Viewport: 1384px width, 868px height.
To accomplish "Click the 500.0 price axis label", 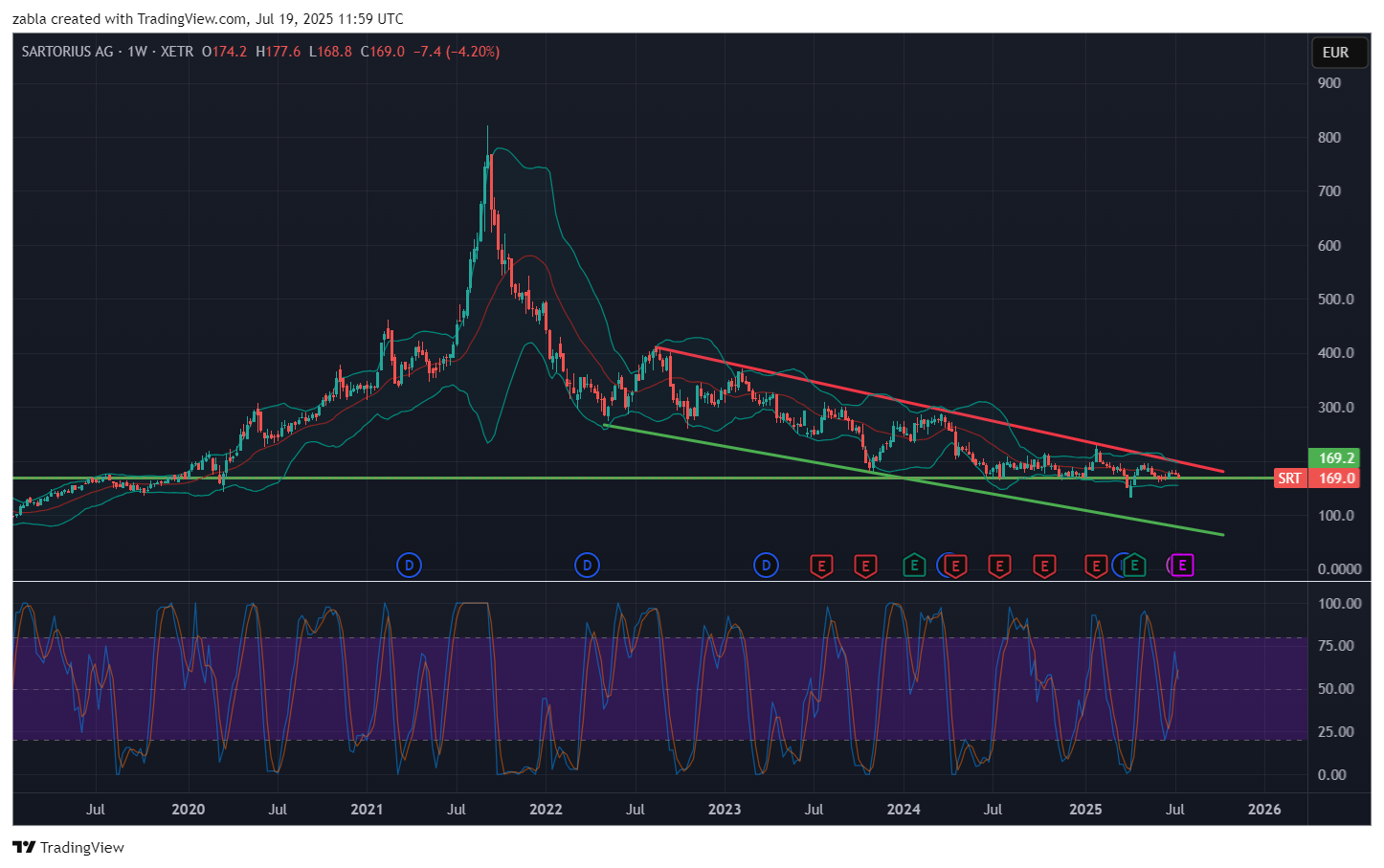I will tap(1336, 300).
